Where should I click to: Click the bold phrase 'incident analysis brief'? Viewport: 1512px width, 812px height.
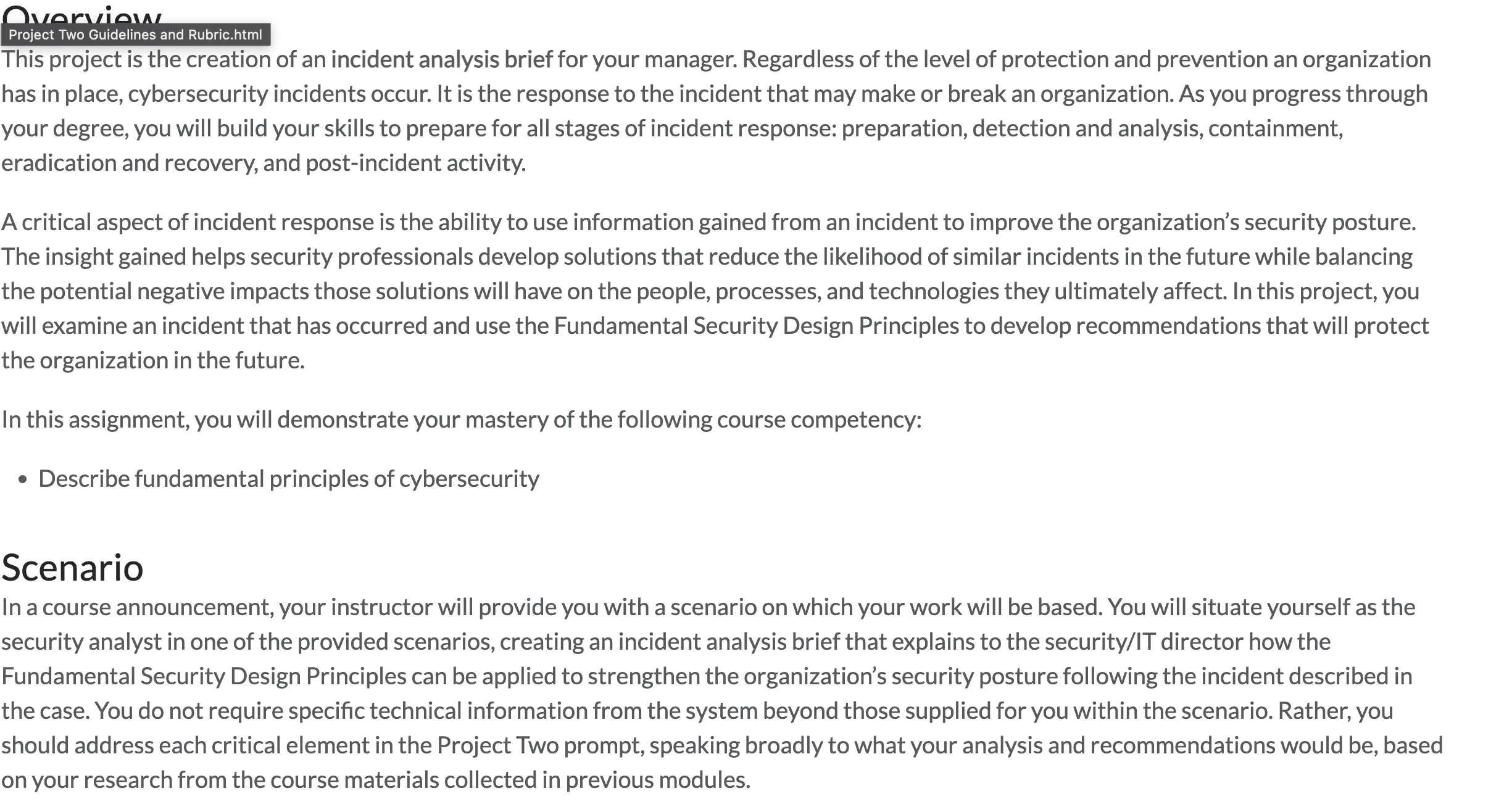[442, 59]
